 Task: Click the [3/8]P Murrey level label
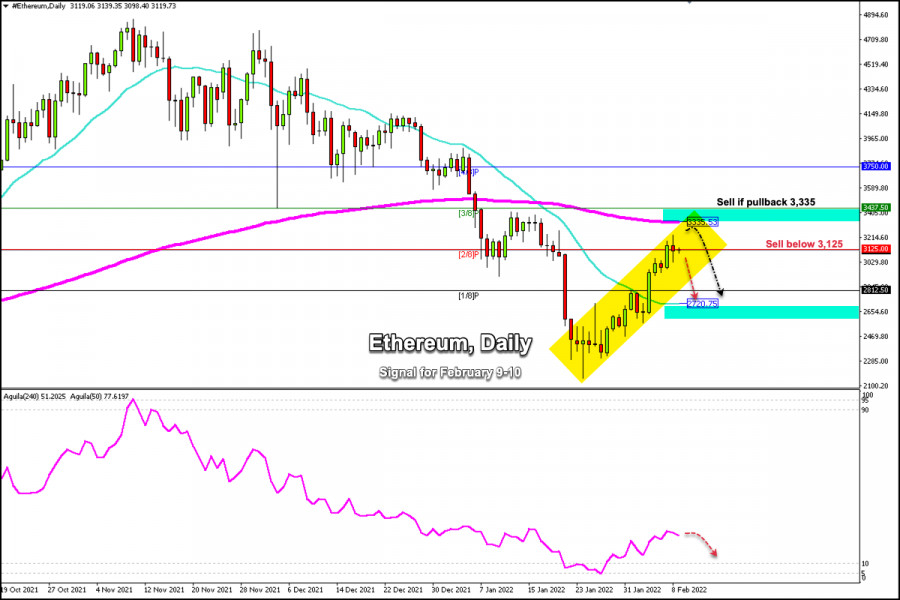[x=468, y=213]
